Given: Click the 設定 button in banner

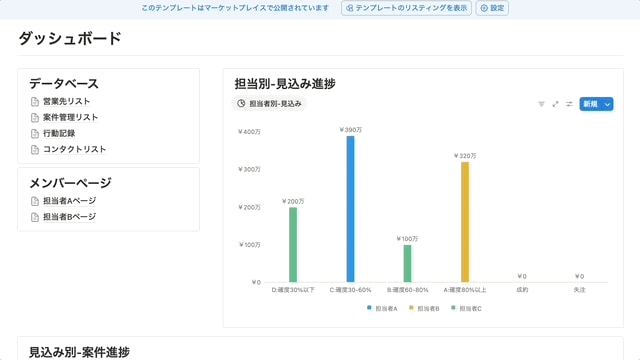Looking at the screenshot, I should tap(492, 8).
